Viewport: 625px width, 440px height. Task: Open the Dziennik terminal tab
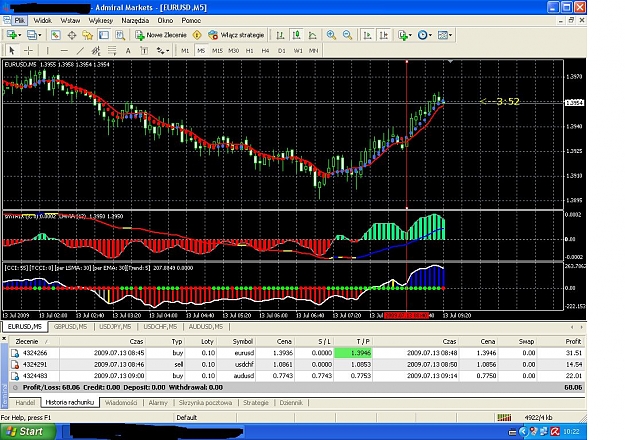pos(291,403)
